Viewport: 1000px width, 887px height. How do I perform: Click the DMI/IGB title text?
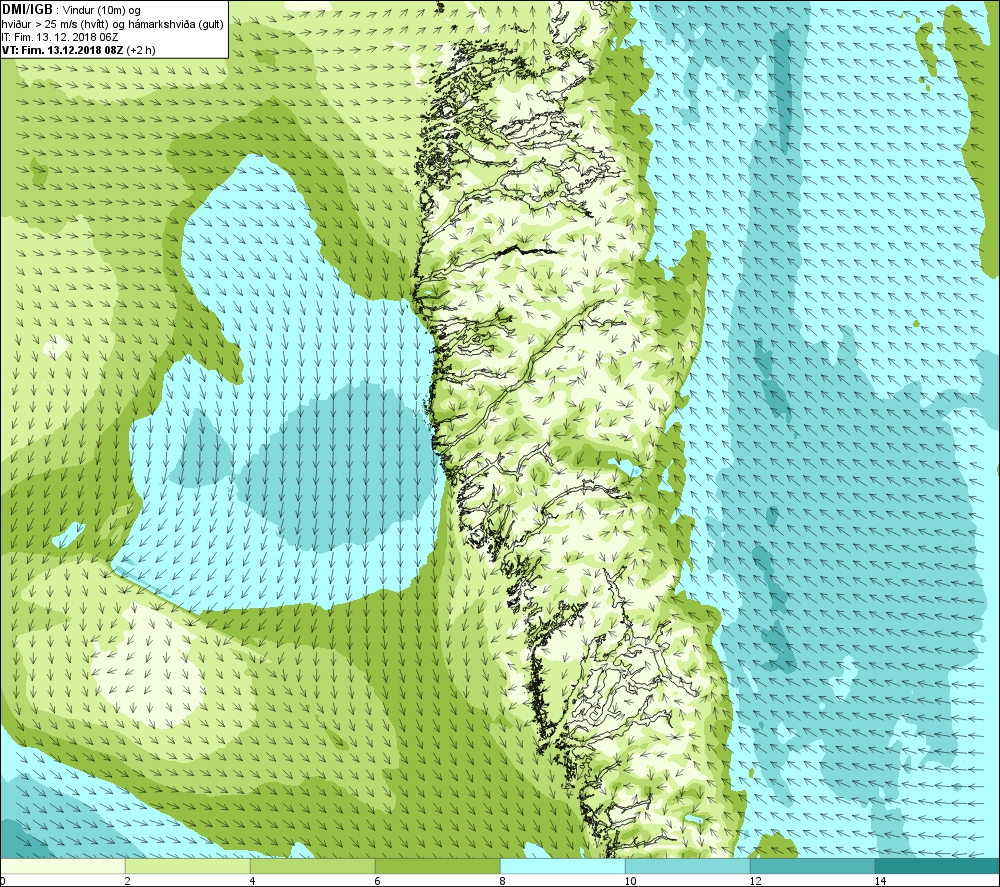click(27, 10)
